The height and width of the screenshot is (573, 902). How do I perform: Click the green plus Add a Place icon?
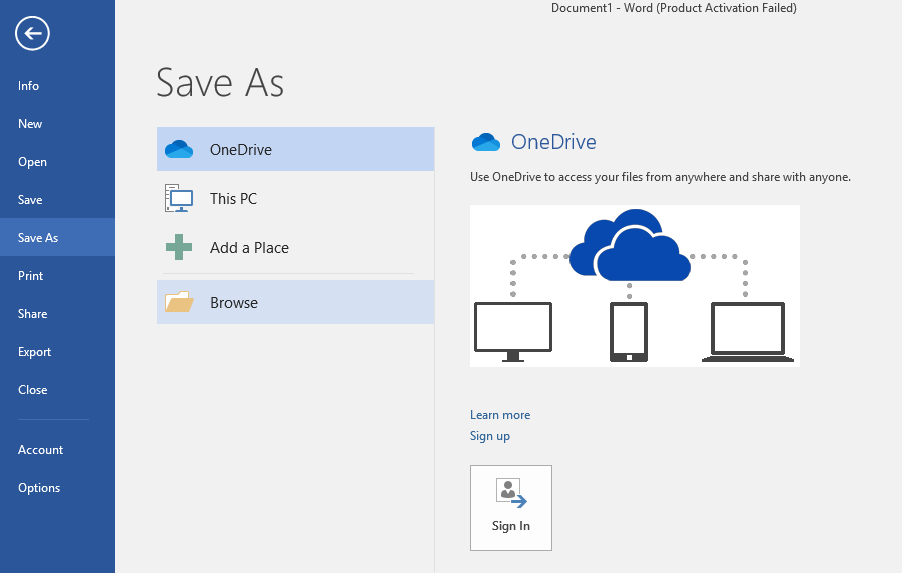pyautogui.click(x=179, y=247)
